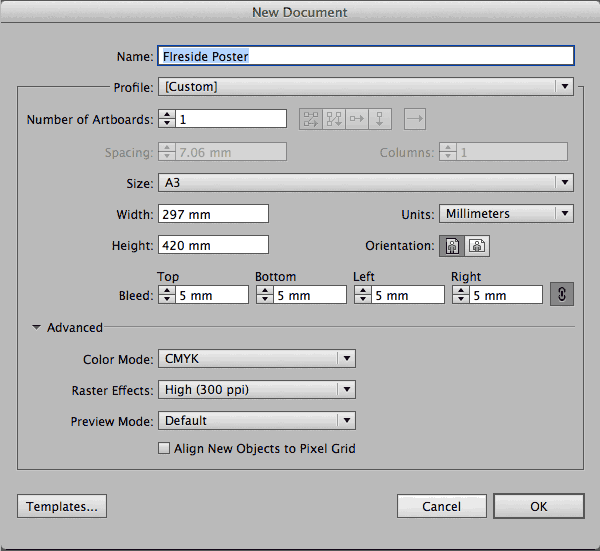
Task: Click the "New Document" title text
Action: [x=300, y=12]
